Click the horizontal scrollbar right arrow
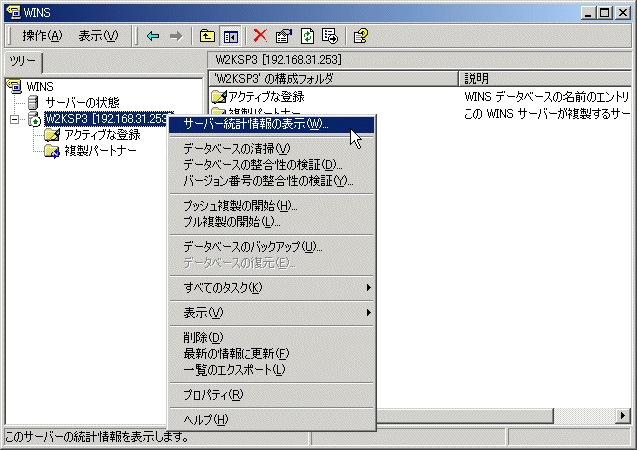The height and width of the screenshot is (450, 637). pyautogui.click(x=623, y=415)
